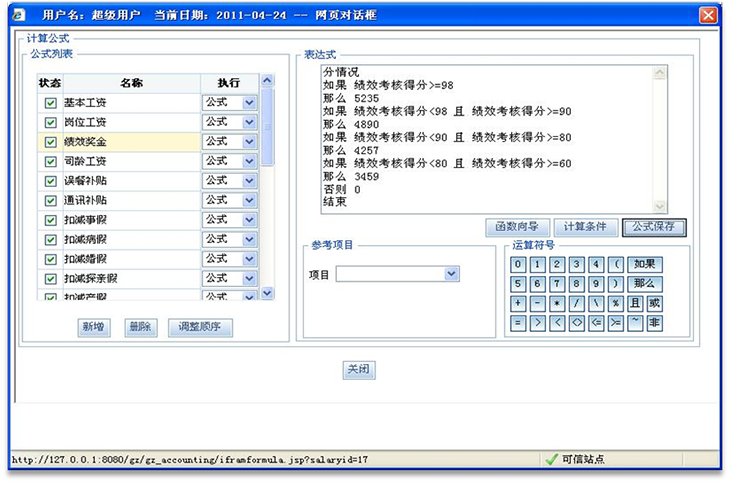Toggle the 司龄工资 status checkbox

[x=50, y=162]
